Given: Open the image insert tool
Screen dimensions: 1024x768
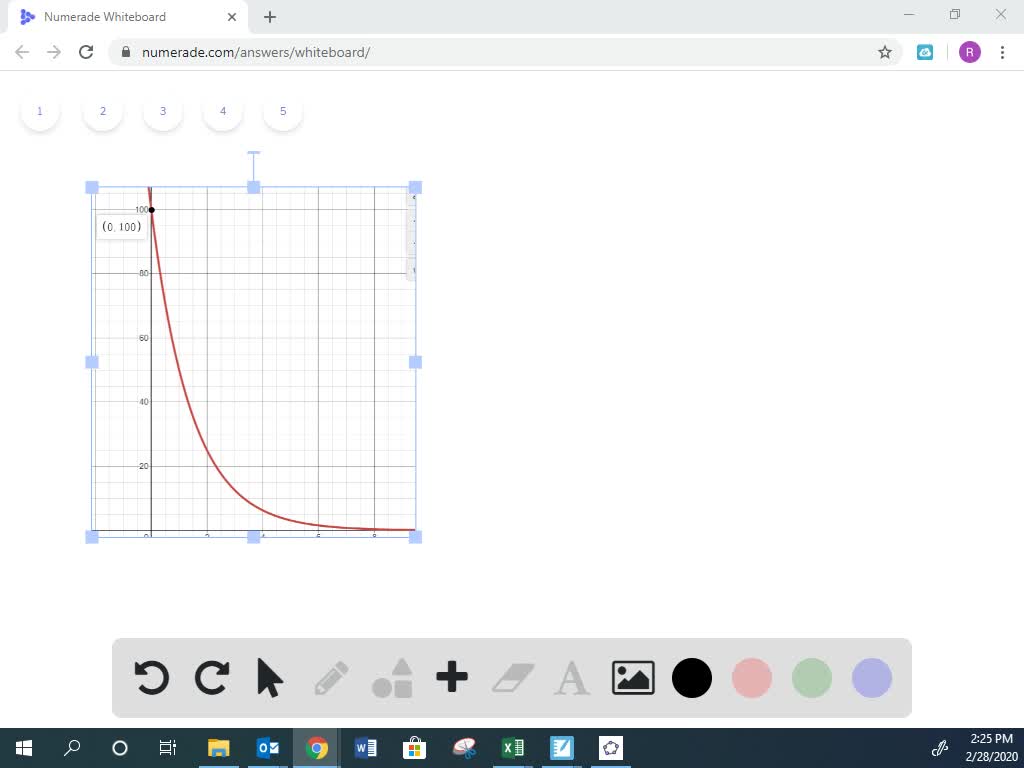Looking at the screenshot, I should click(631, 678).
